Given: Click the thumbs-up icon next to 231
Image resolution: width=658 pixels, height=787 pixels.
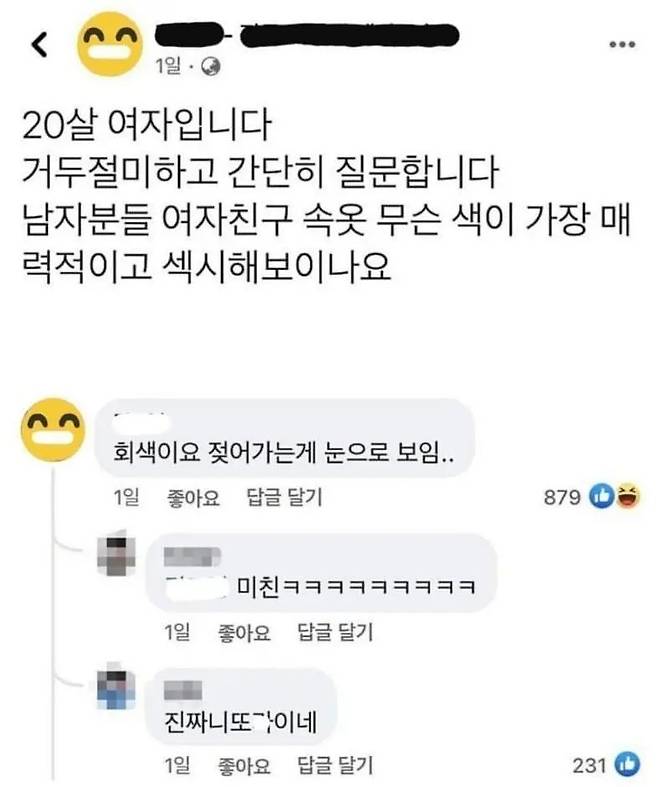Looking at the screenshot, I should 627,765.
